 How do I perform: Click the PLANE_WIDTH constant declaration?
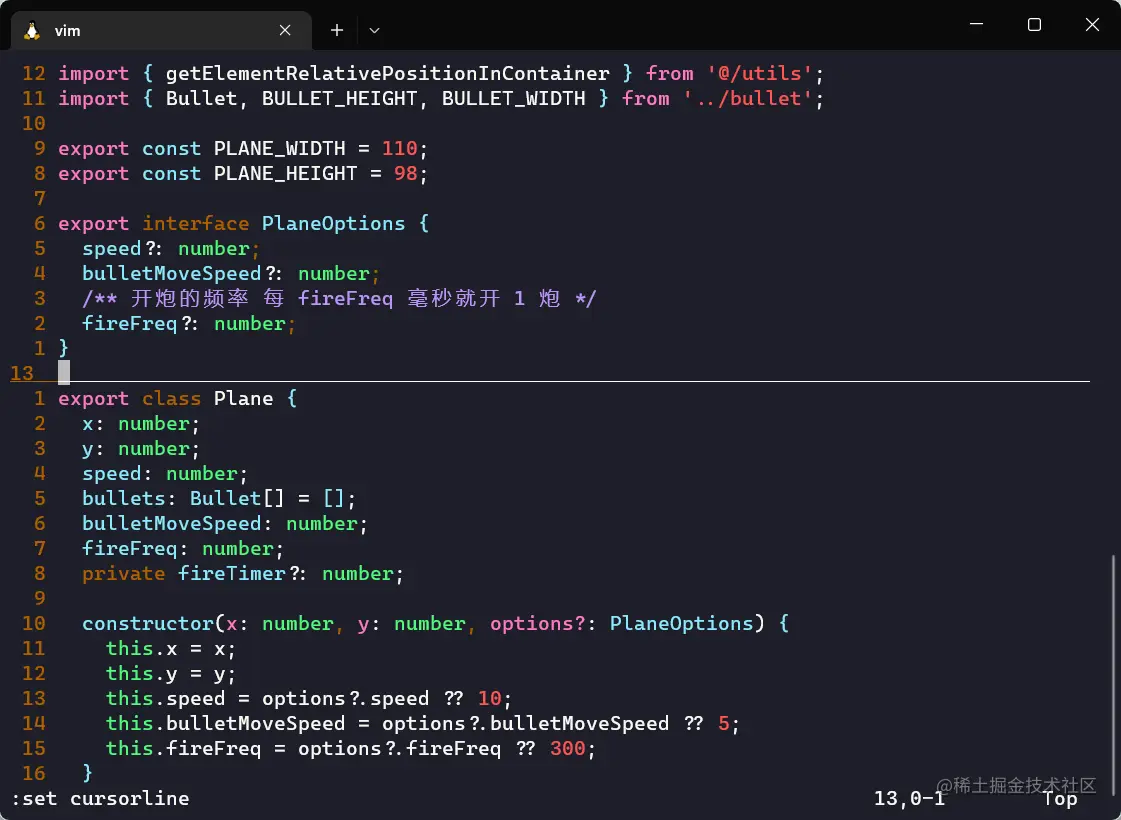click(279, 148)
